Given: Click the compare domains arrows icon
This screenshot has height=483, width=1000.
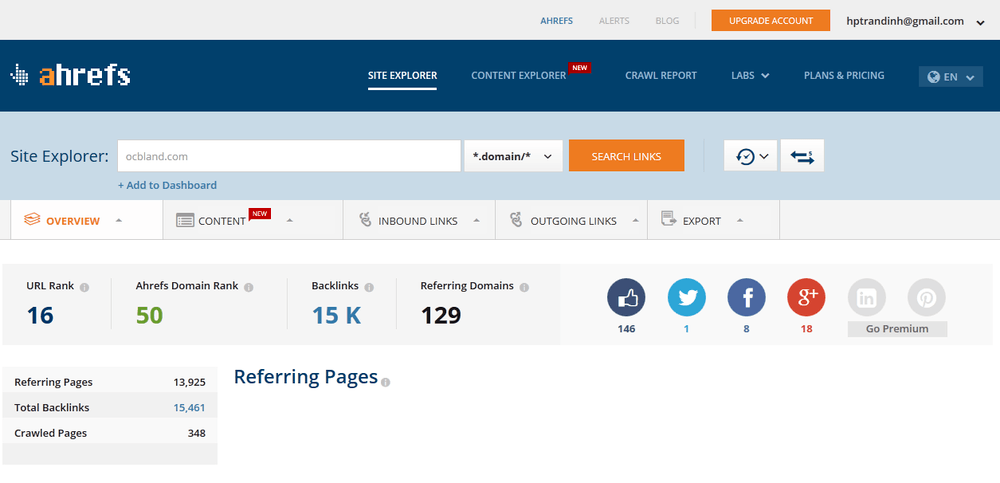Looking at the screenshot, I should [802, 156].
